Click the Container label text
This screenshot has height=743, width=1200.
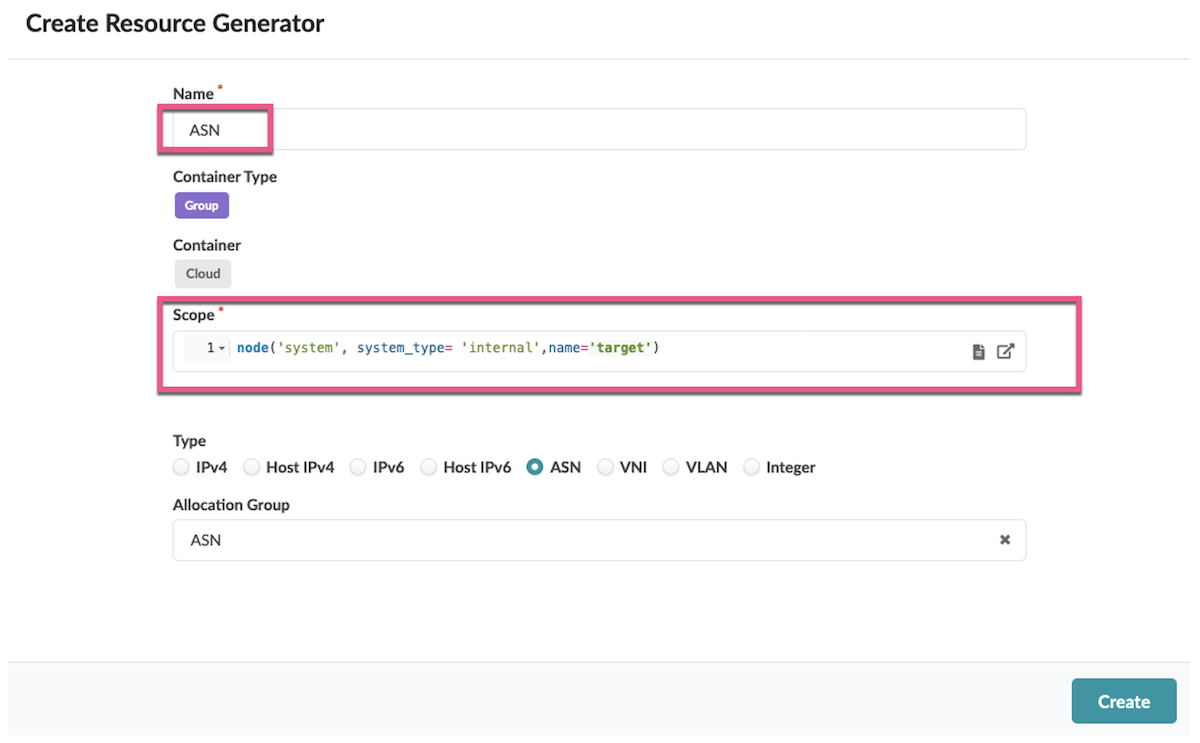coord(207,245)
